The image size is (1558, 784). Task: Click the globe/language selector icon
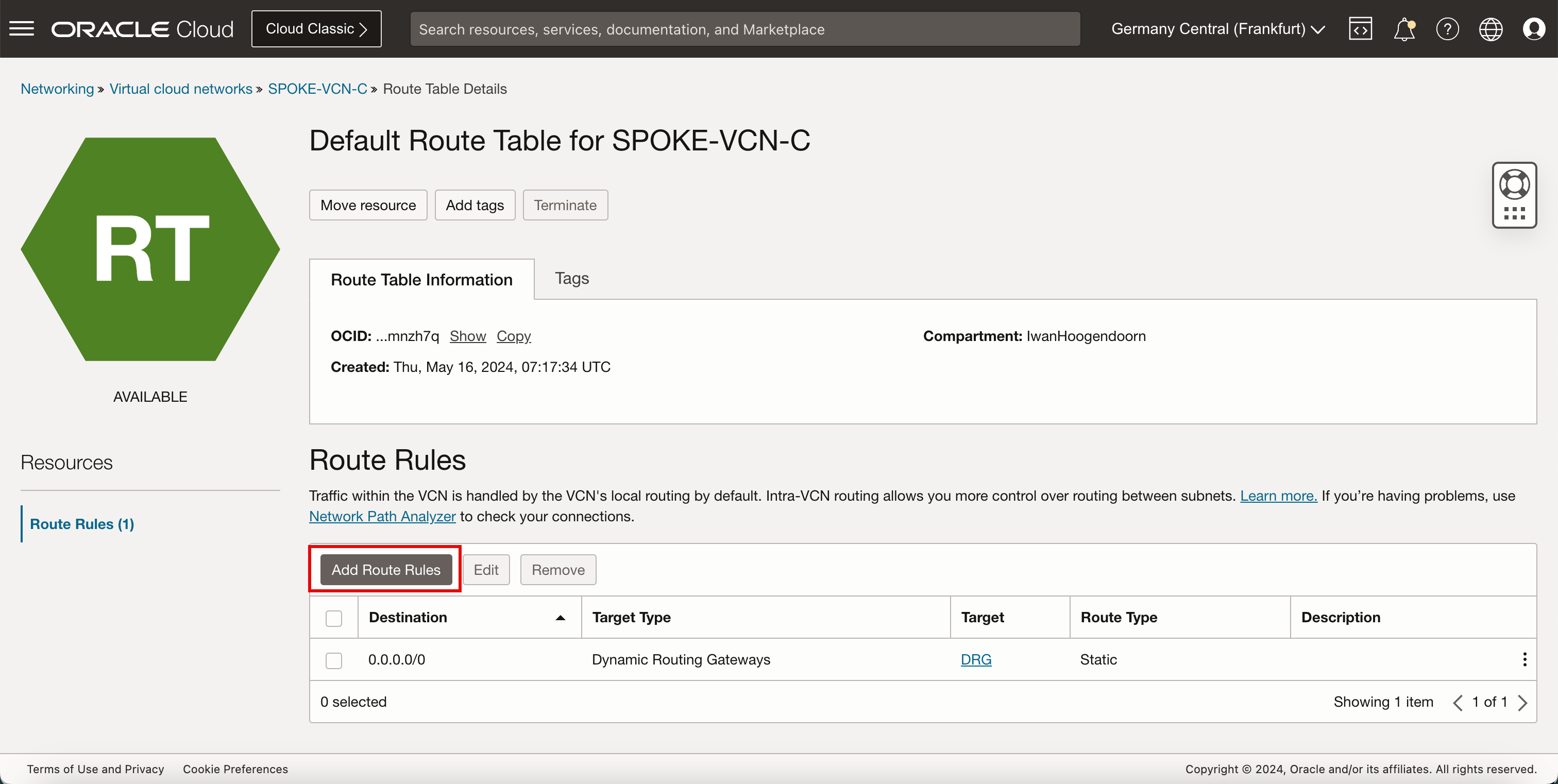click(1491, 28)
